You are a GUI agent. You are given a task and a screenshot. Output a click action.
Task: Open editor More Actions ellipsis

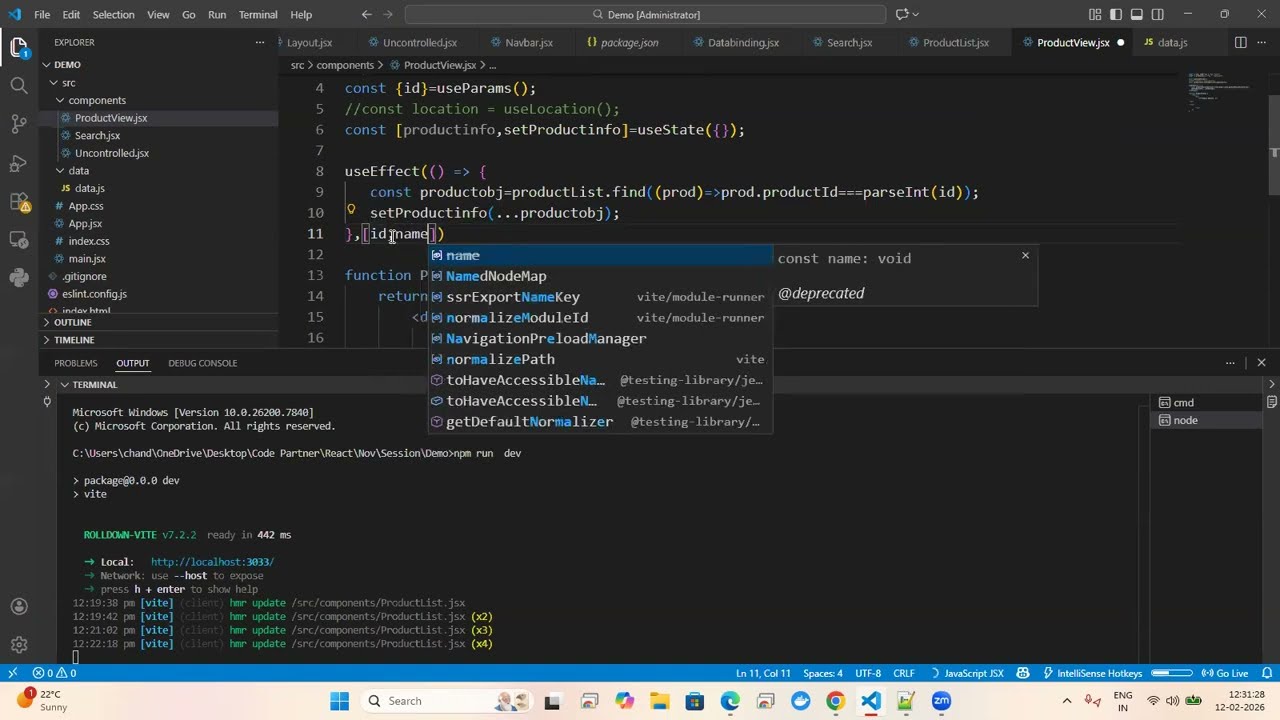(1263, 43)
